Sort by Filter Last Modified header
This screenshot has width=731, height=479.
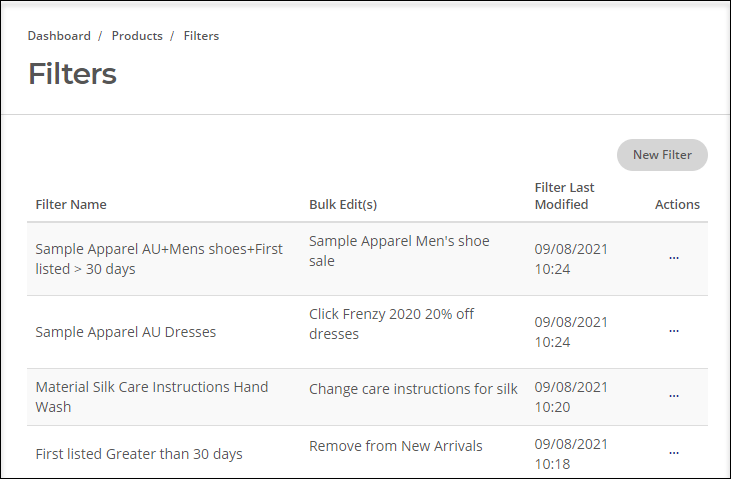click(564, 196)
